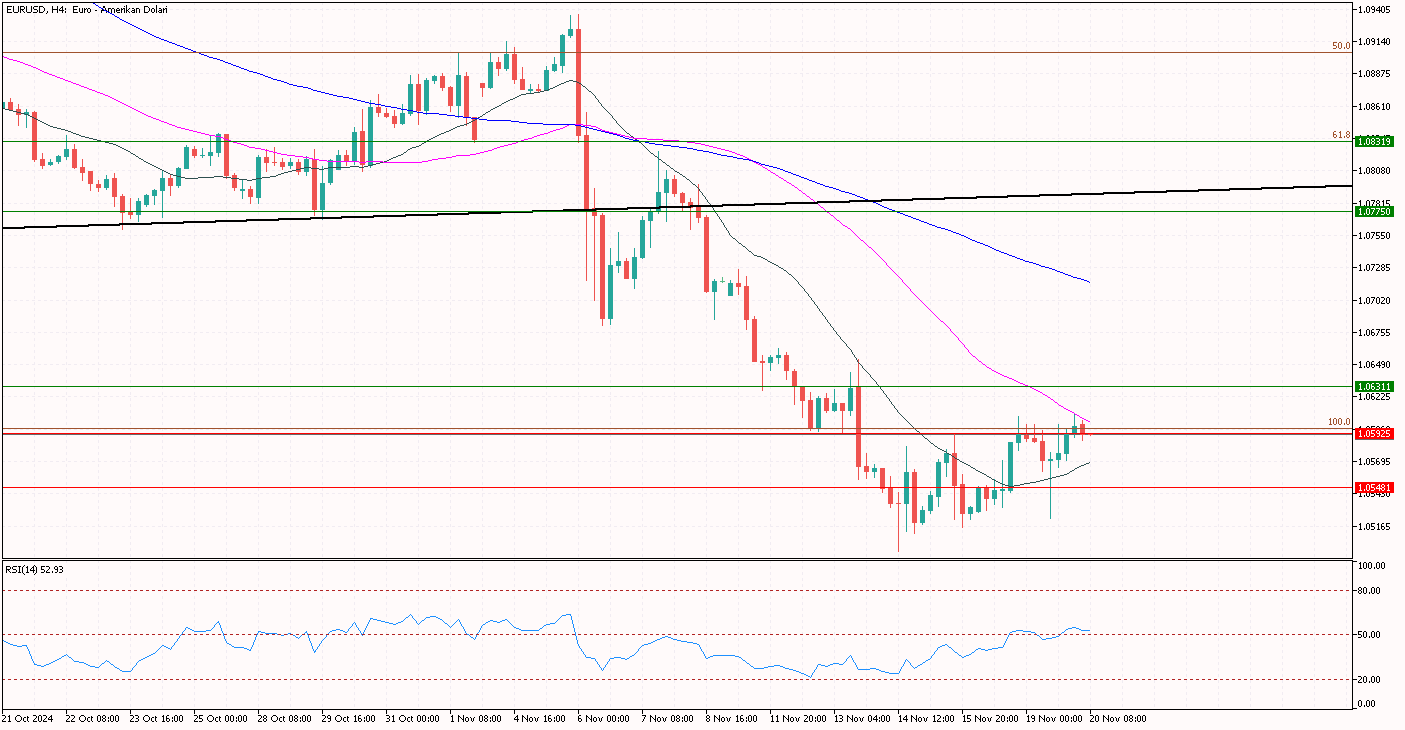The image size is (1405, 730).
Task: Select the RSI(14) 52.93 indicator label
Action: 35,569
